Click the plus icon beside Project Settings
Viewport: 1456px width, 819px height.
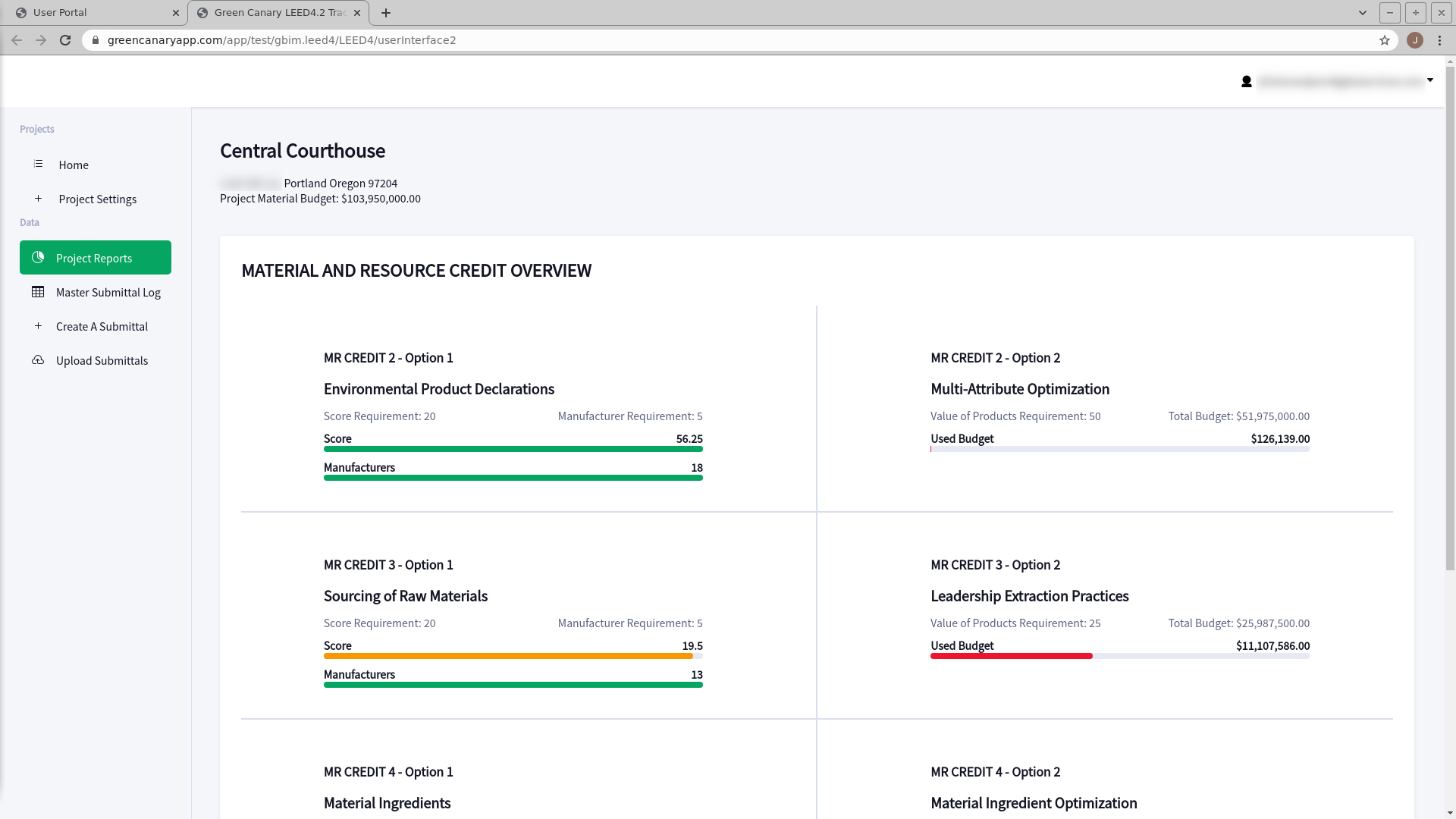(38, 198)
